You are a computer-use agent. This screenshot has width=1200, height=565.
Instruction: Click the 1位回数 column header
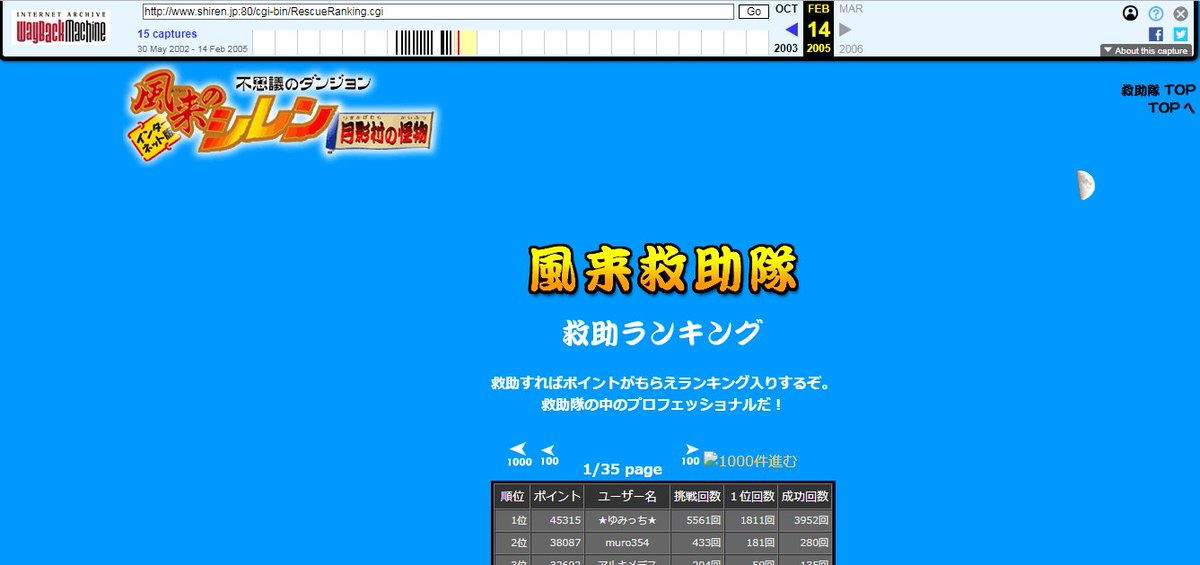click(x=751, y=497)
